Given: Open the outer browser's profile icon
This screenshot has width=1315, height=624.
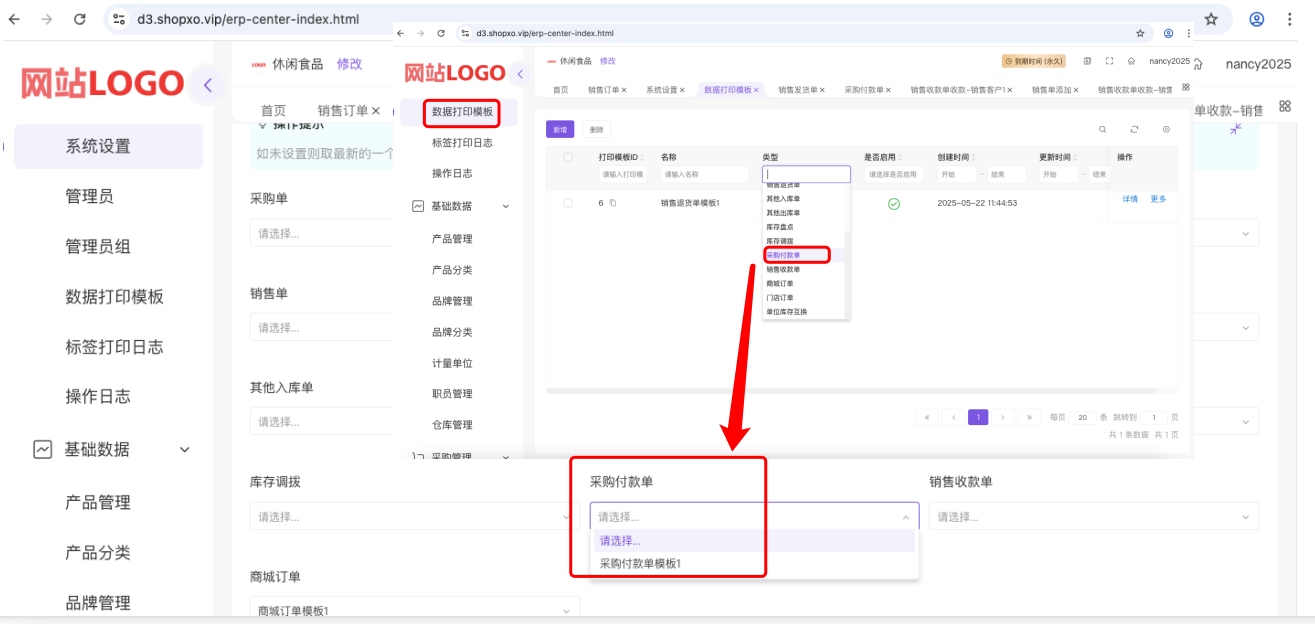Looking at the screenshot, I should coord(1257,19).
